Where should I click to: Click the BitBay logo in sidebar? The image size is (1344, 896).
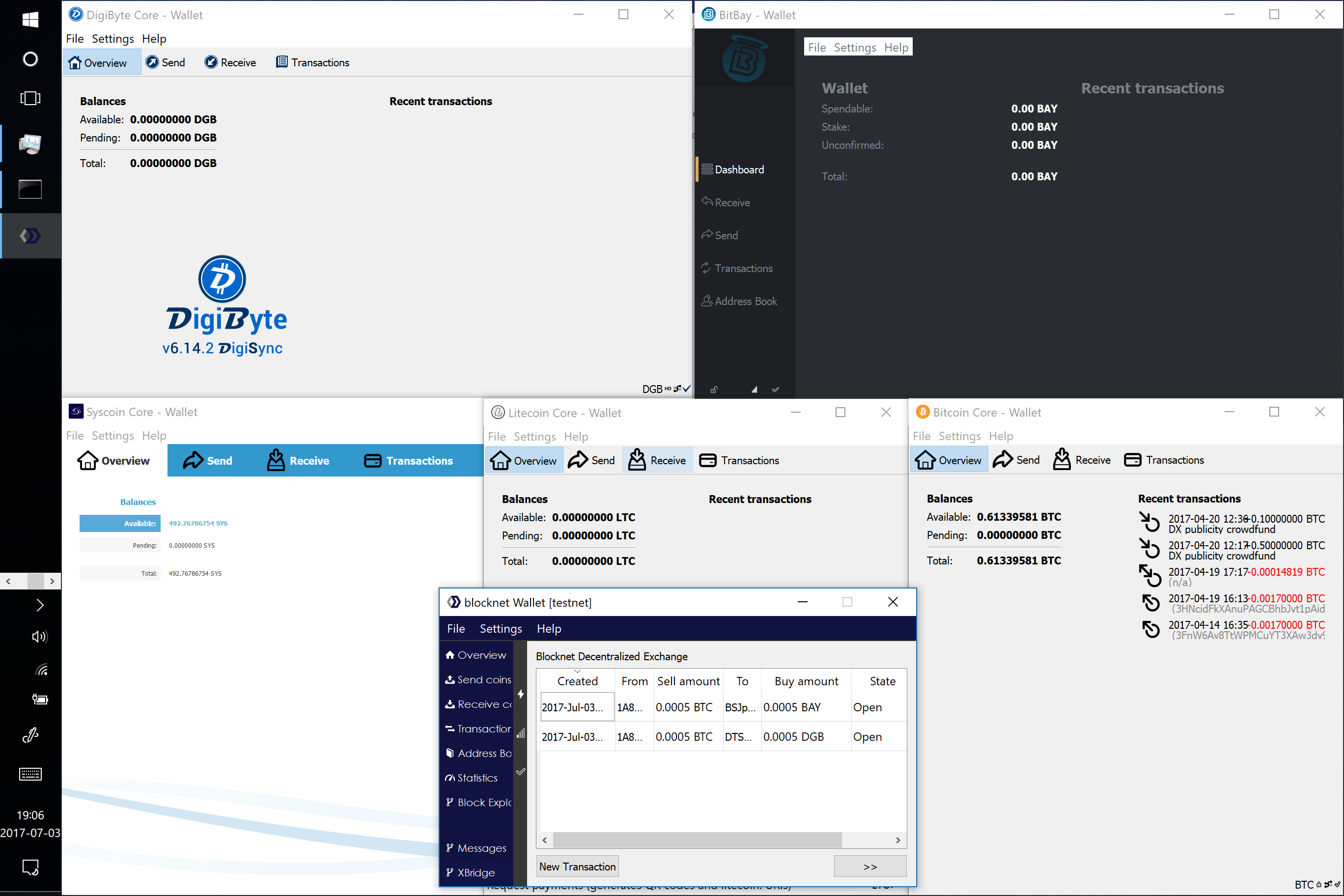(744, 59)
